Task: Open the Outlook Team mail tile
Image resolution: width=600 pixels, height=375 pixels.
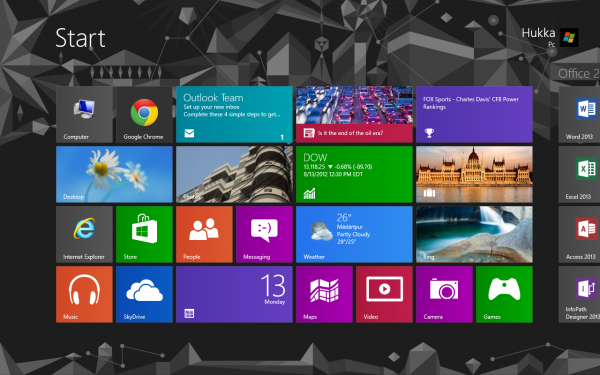Action: (x=234, y=114)
